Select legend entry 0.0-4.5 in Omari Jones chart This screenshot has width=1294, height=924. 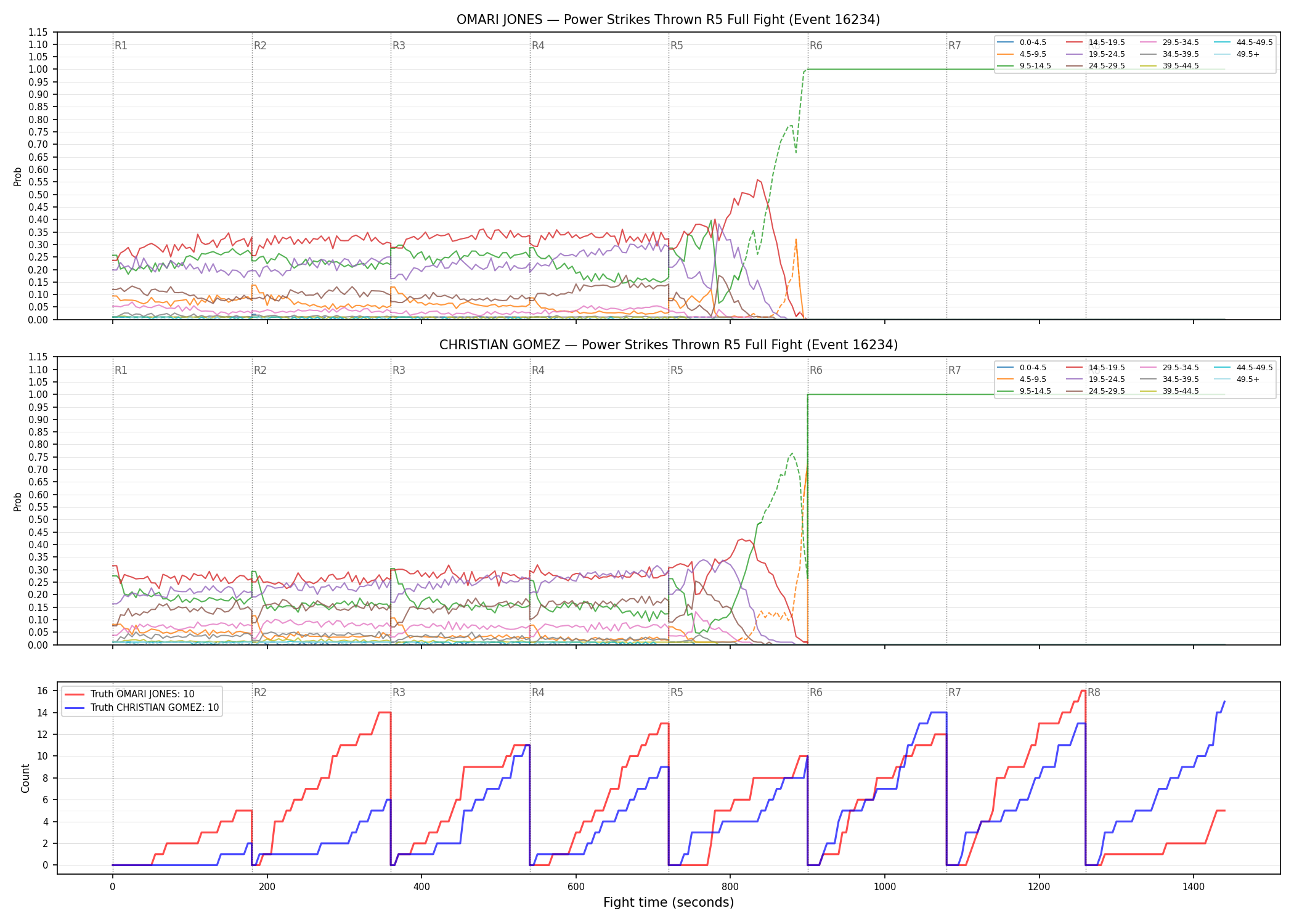coord(1022,43)
